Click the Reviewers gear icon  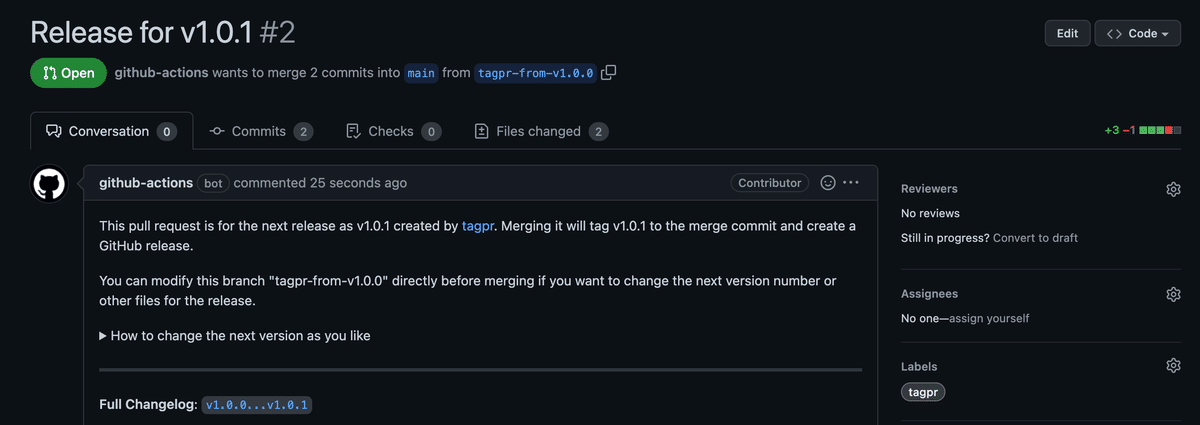coord(1173,189)
